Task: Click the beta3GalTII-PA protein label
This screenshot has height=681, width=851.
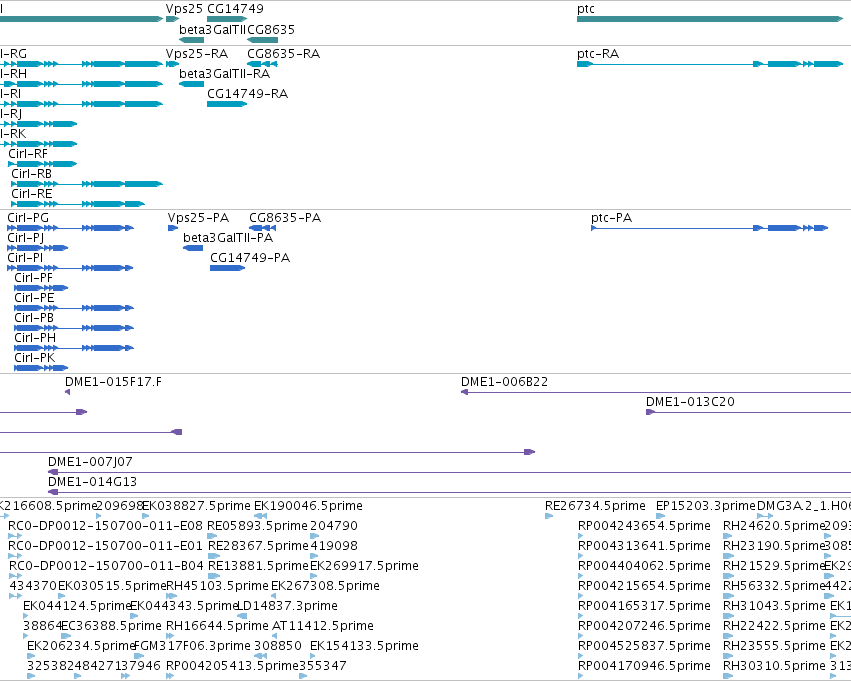Action: (228, 238)
